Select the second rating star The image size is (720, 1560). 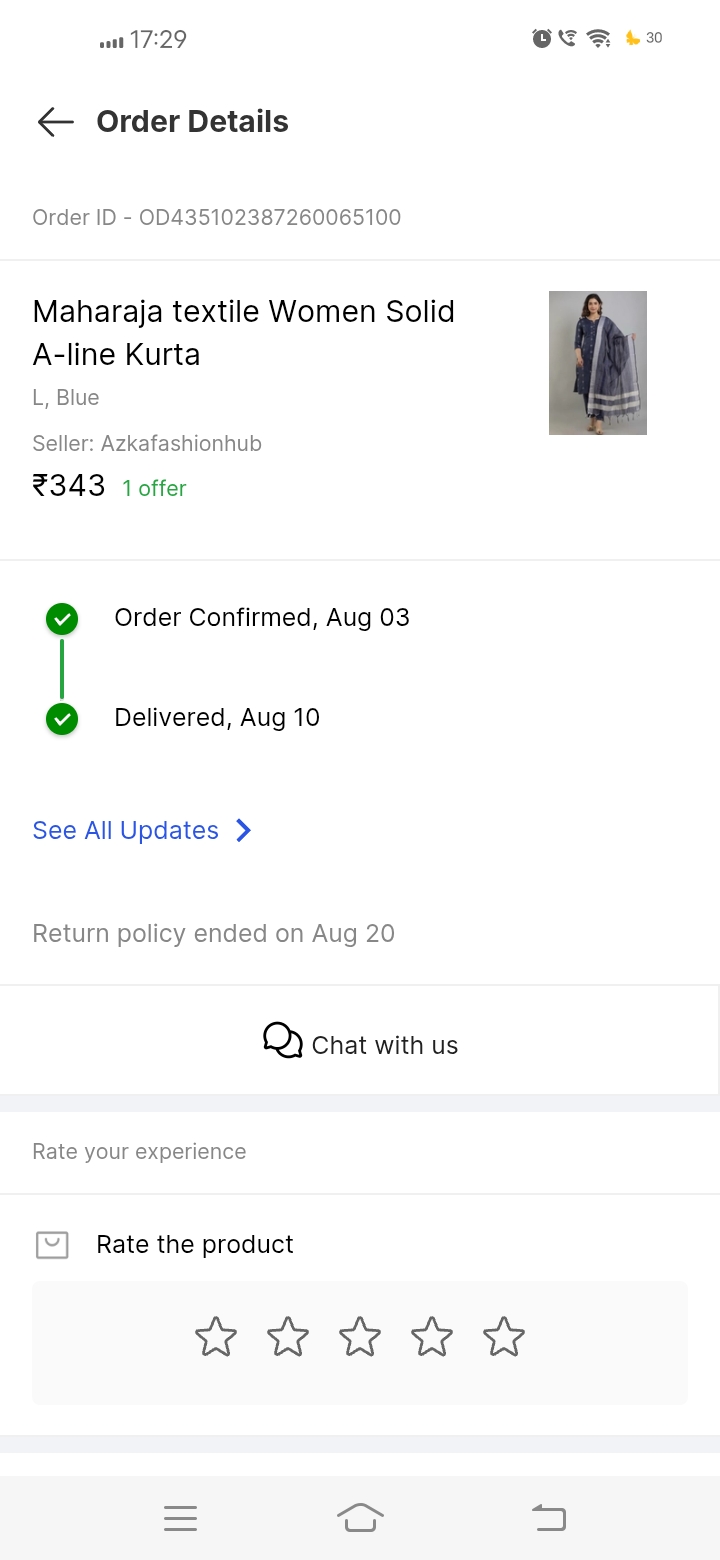(288, 1337)
